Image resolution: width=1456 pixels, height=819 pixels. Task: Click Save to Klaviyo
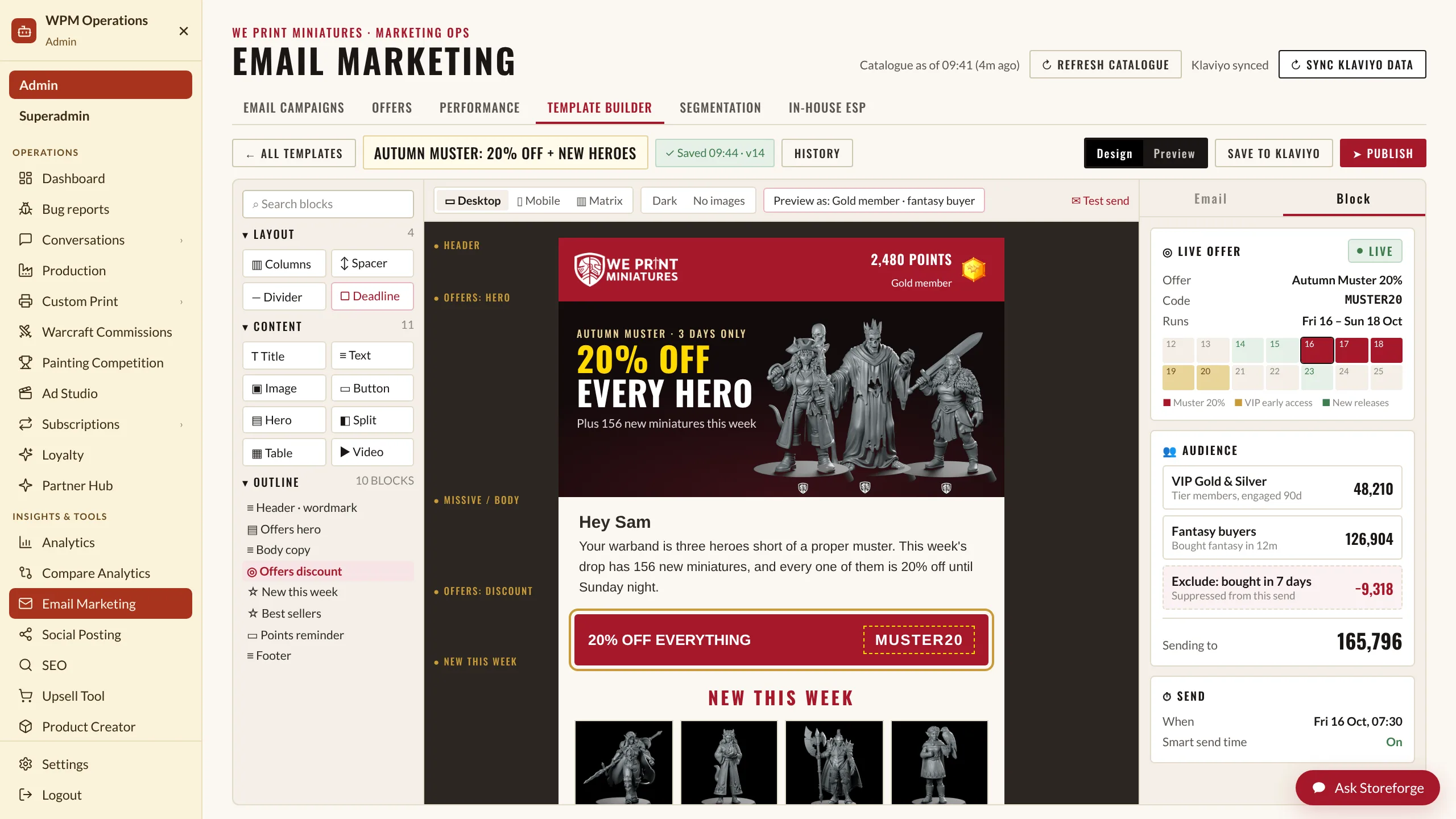pos(1273,153)
